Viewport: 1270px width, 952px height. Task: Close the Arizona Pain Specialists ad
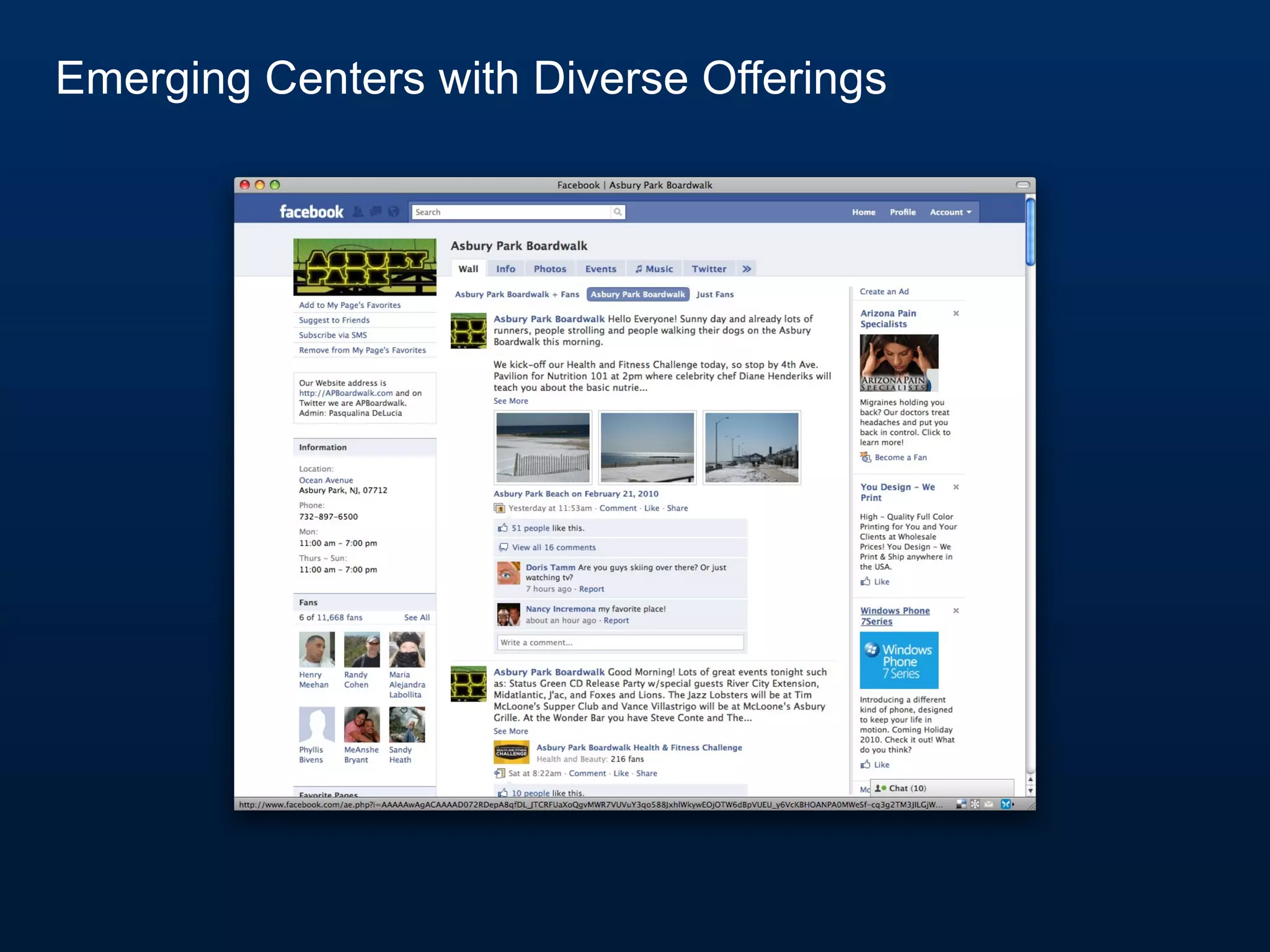tap(956, 313)
